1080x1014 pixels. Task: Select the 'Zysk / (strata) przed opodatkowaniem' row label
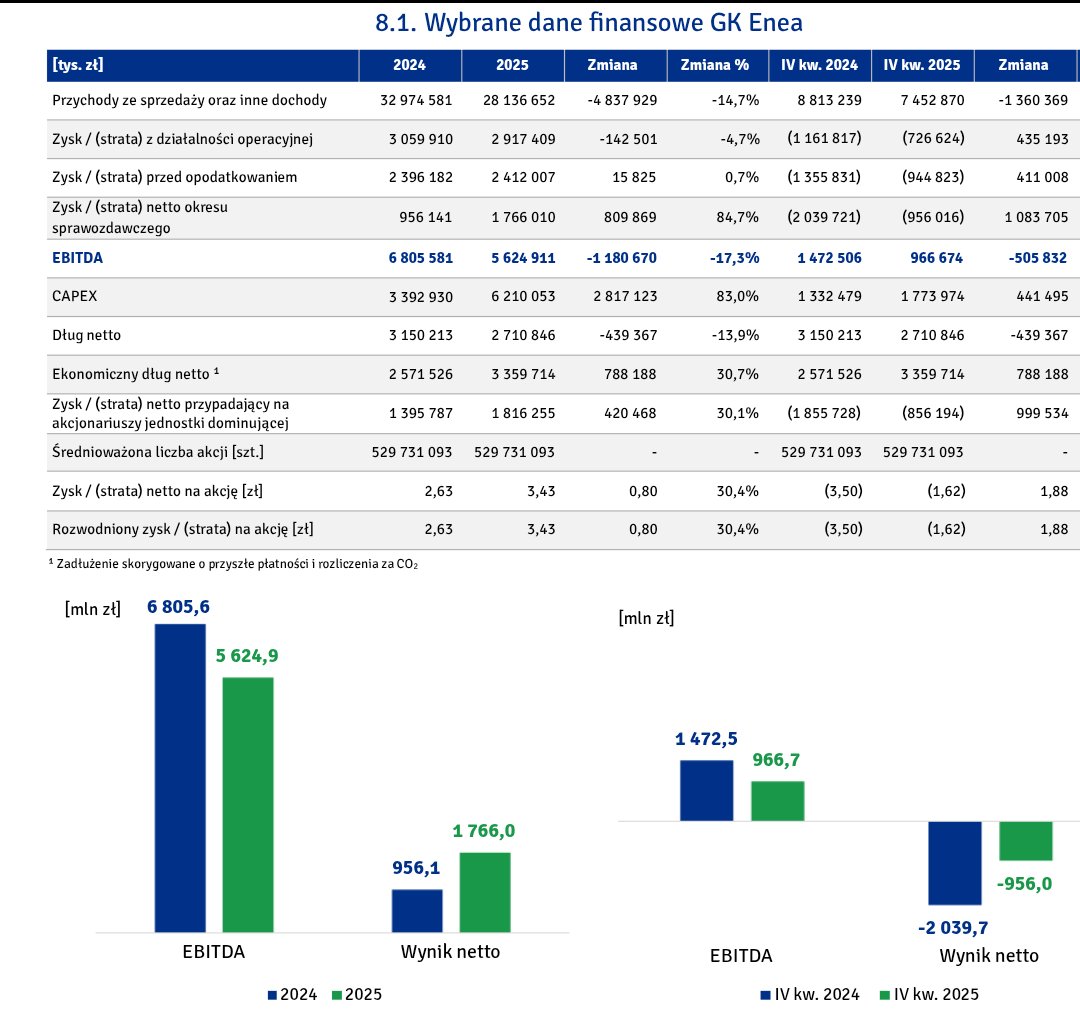pos(174,178)
